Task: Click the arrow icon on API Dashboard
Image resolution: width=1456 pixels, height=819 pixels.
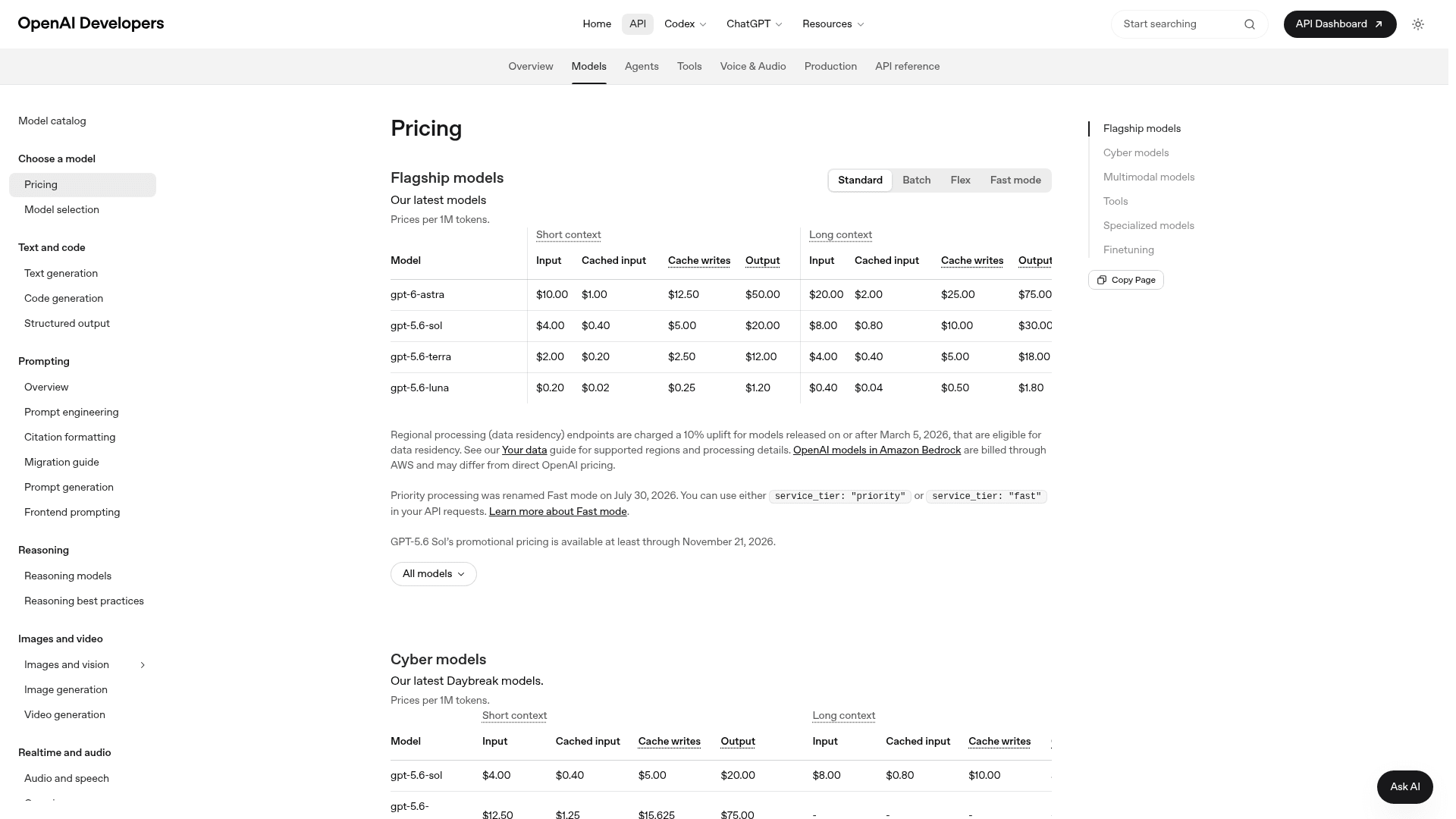Action: (x=1379, y=24)
